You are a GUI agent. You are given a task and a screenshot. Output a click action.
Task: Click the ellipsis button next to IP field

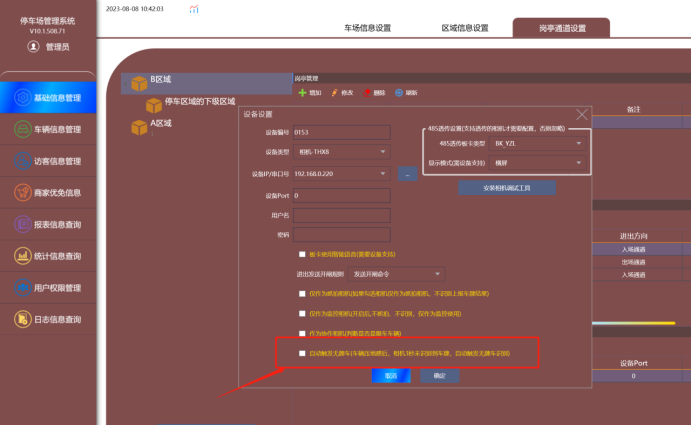pos(407,174)
